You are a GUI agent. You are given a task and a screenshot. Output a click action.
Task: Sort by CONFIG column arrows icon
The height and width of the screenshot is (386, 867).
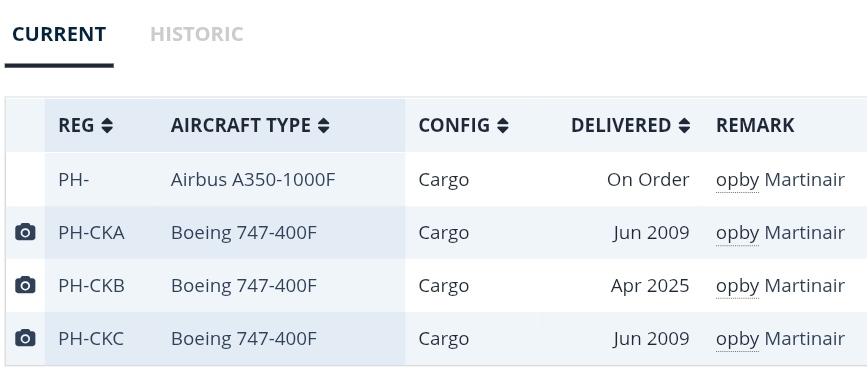click(503, 126)
